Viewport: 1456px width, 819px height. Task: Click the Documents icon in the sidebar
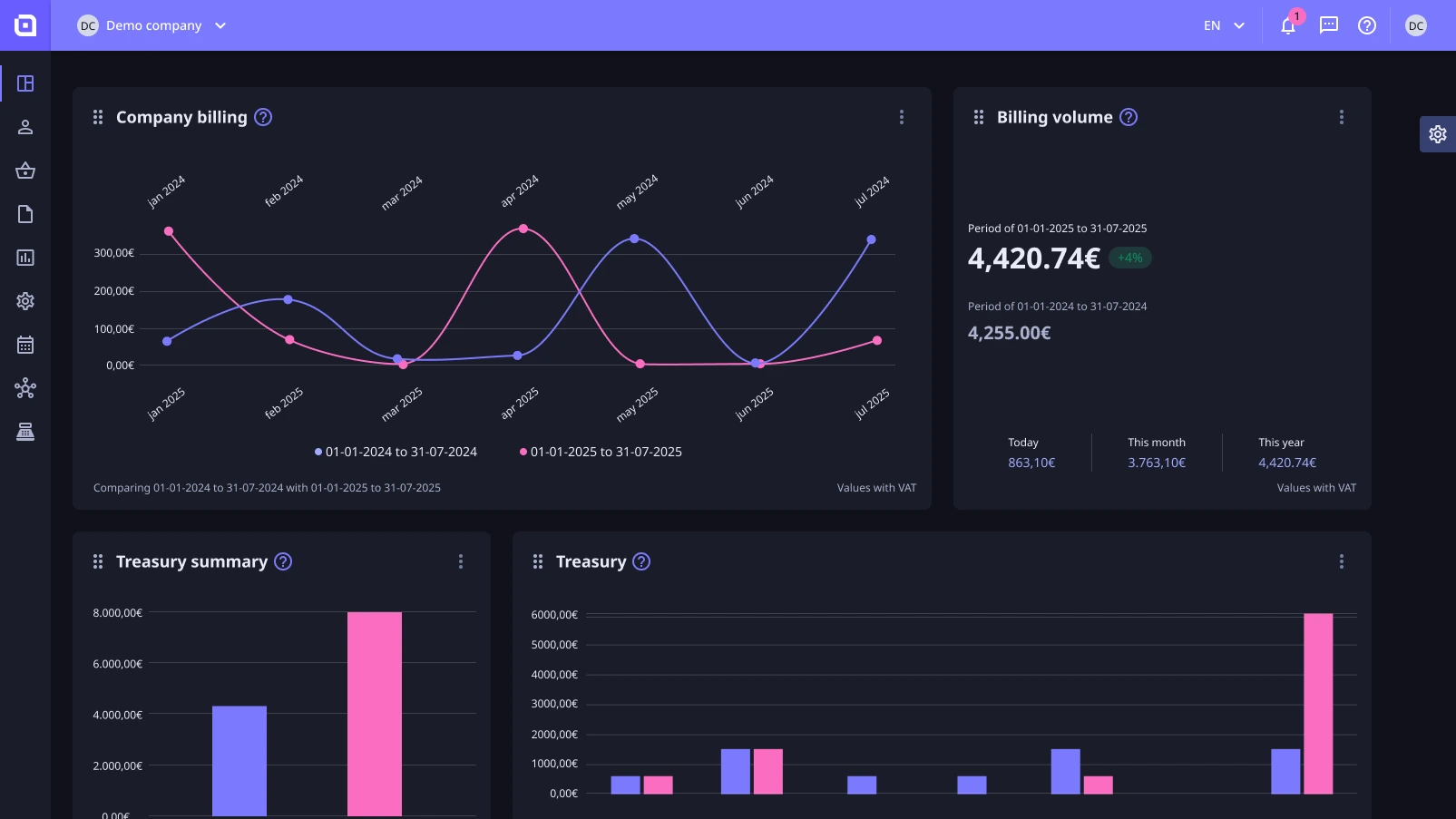coord(25,214)
